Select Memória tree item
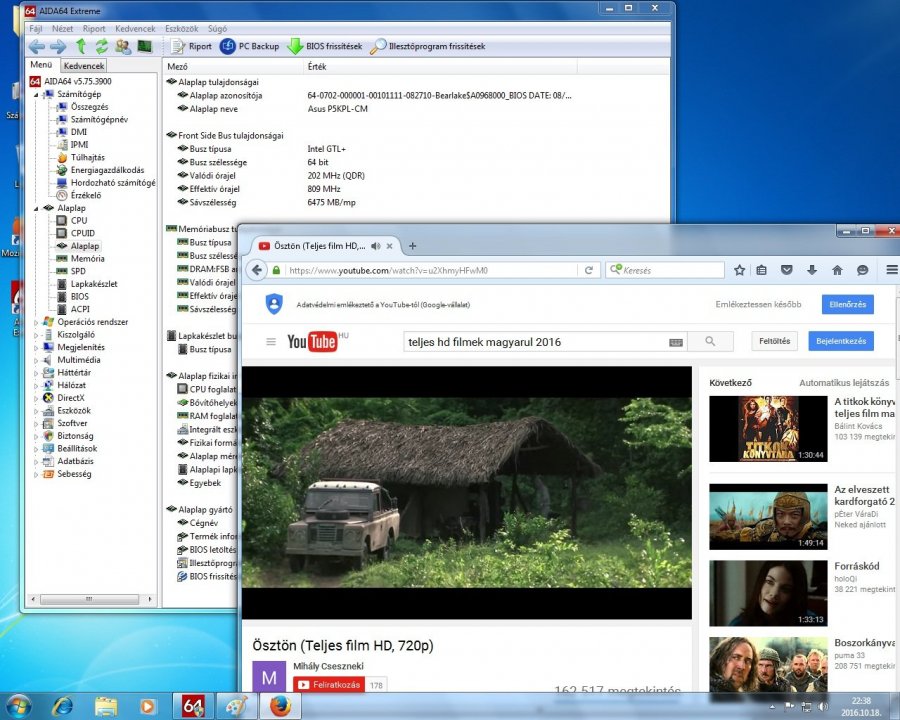Screen dimensions: 900x720 click(x=87, y=258)
